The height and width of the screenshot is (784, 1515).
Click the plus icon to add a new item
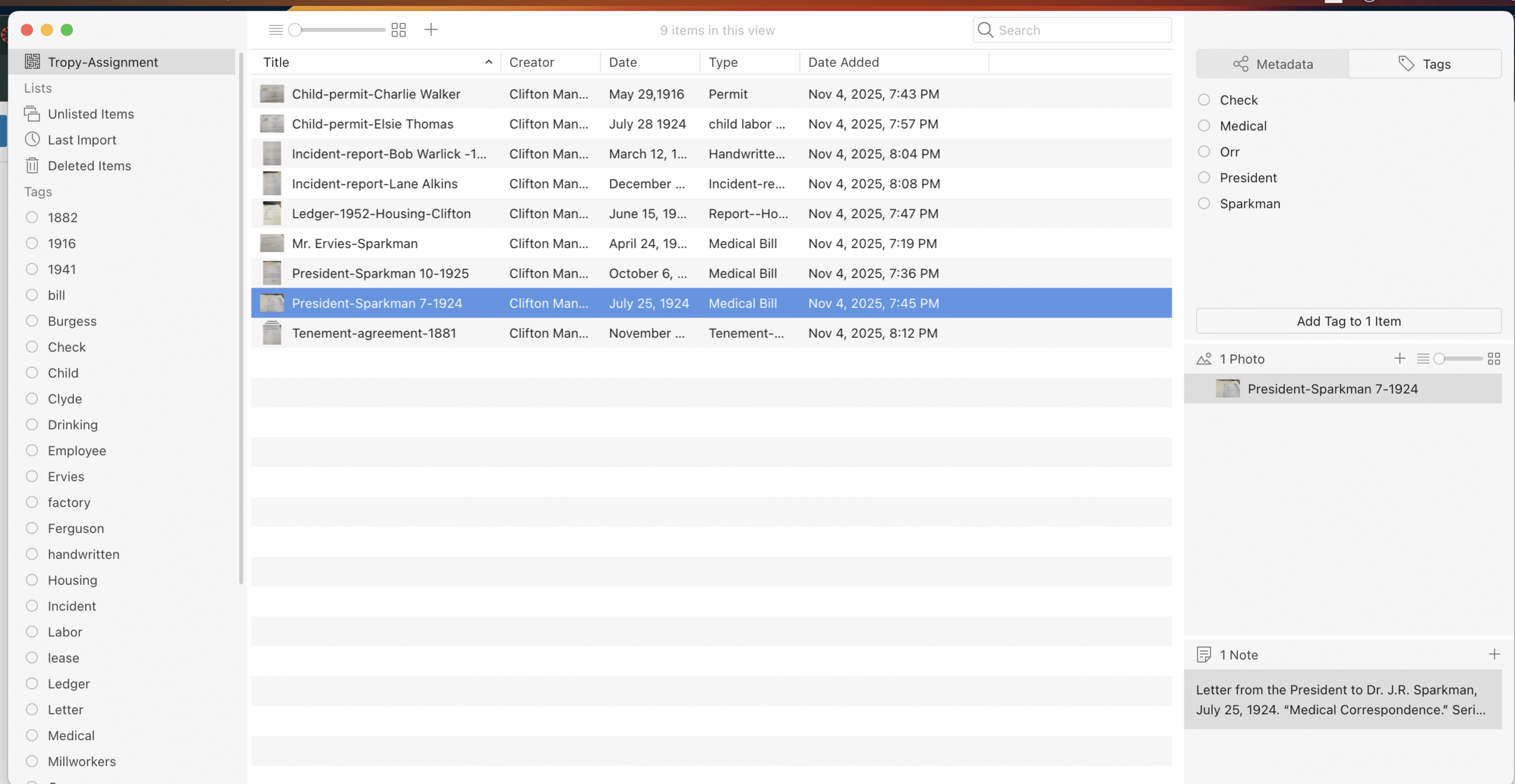(431, 30)
